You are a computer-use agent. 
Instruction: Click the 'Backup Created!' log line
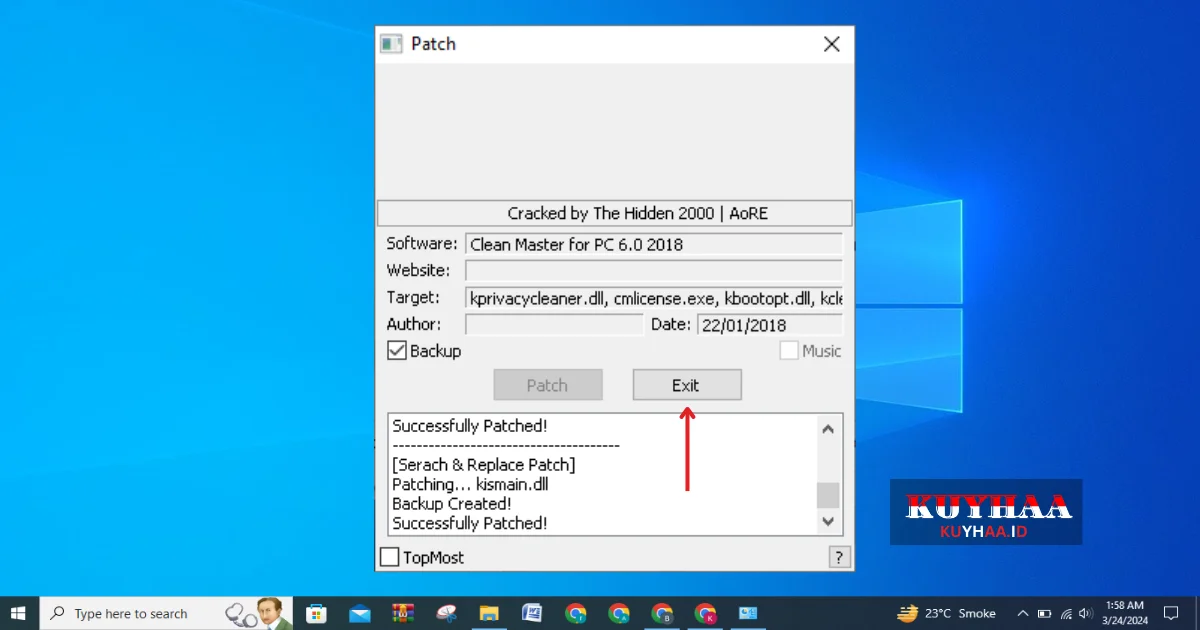click(x=452, y=504)
